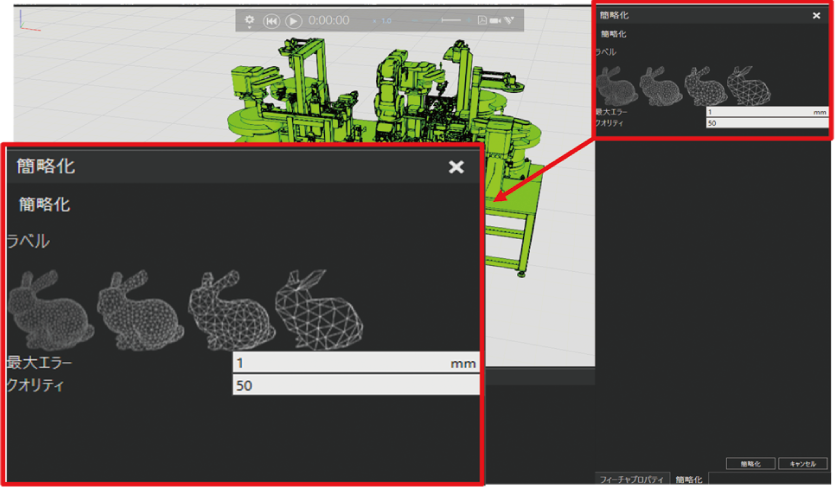Click the video camera record icon

pyautogui.click(x=497, y=20)
